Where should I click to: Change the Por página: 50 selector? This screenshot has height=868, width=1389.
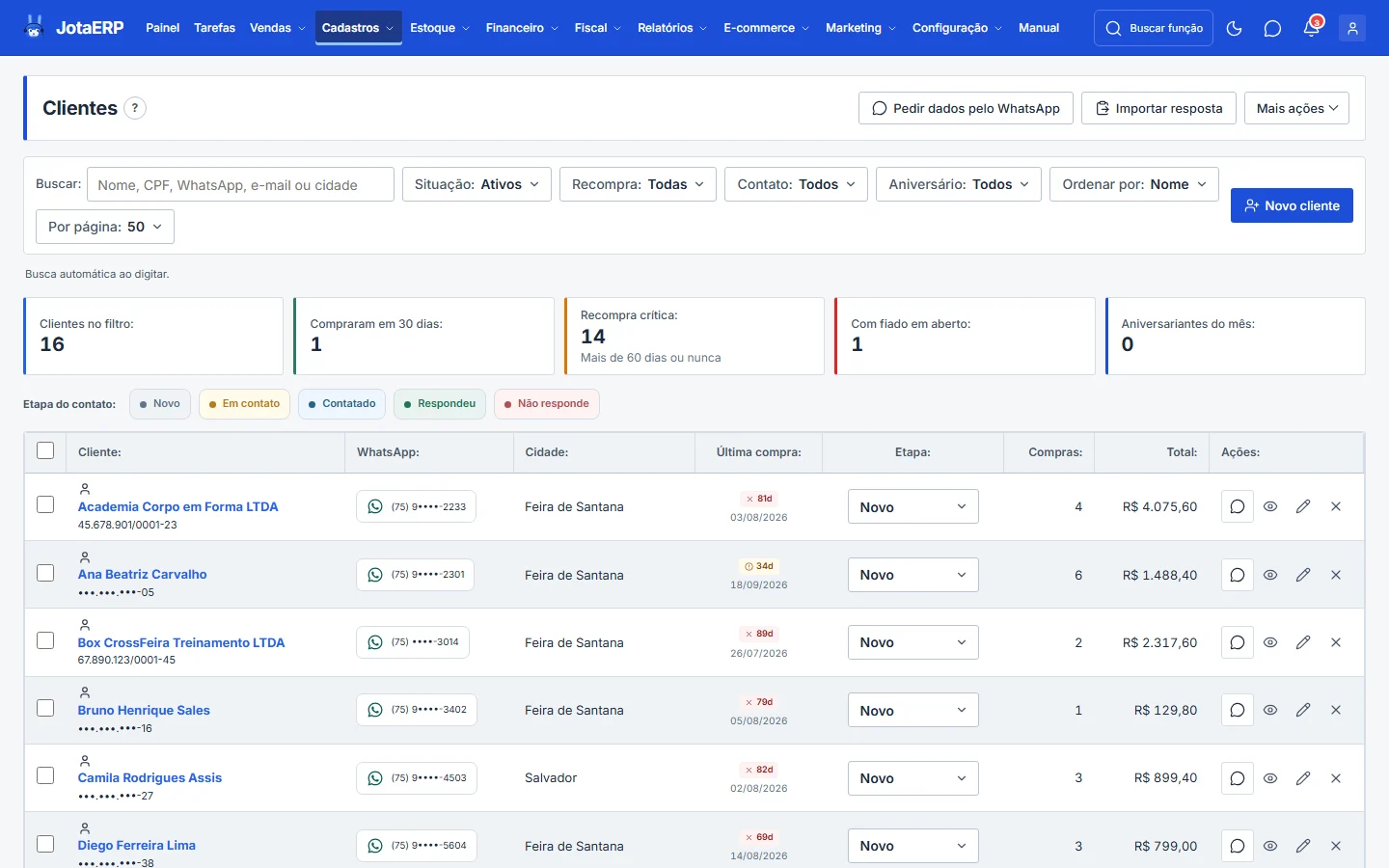pyautogui.click(x=105, y=227)
